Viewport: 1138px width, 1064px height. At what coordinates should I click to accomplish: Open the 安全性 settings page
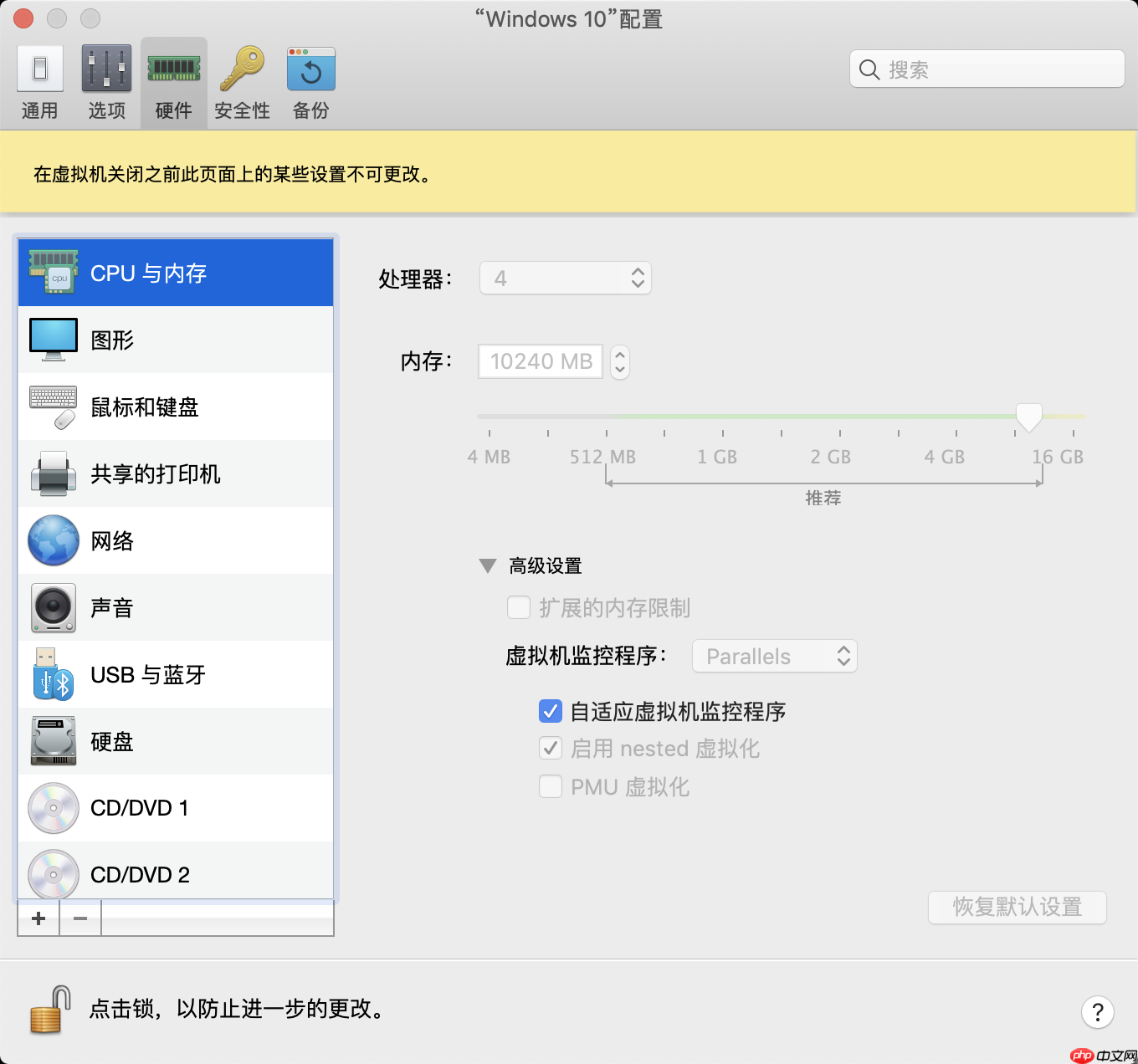coord(241,81)
